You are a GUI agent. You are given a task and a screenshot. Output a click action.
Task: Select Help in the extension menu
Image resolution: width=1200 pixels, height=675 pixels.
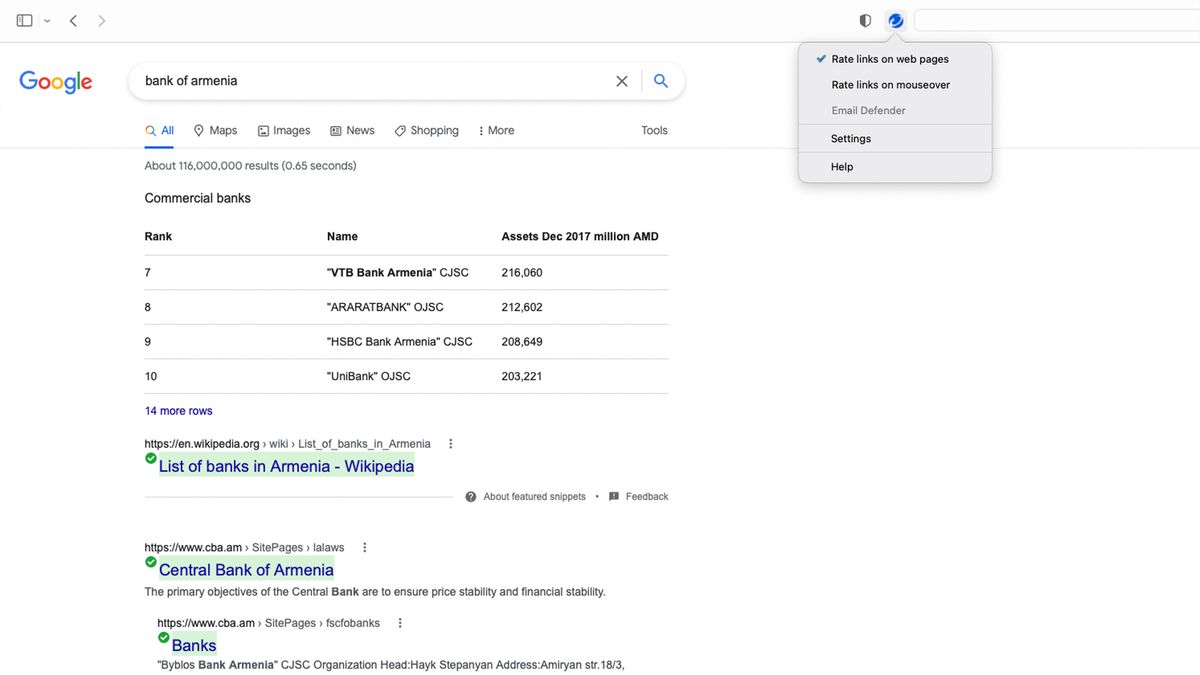tap(842, 167)
